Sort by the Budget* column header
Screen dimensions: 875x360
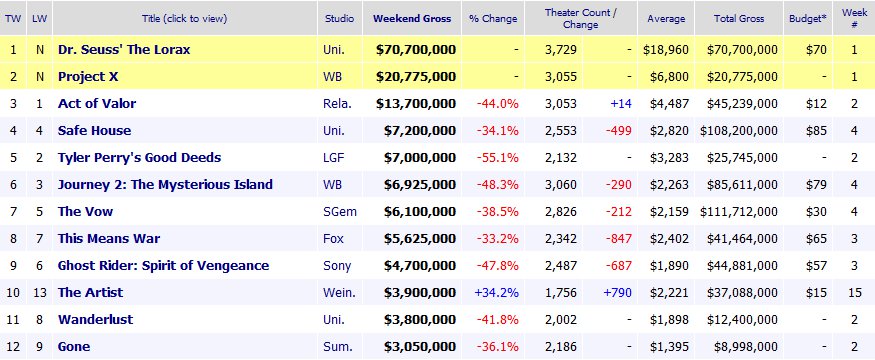click(x=807, y=18)
